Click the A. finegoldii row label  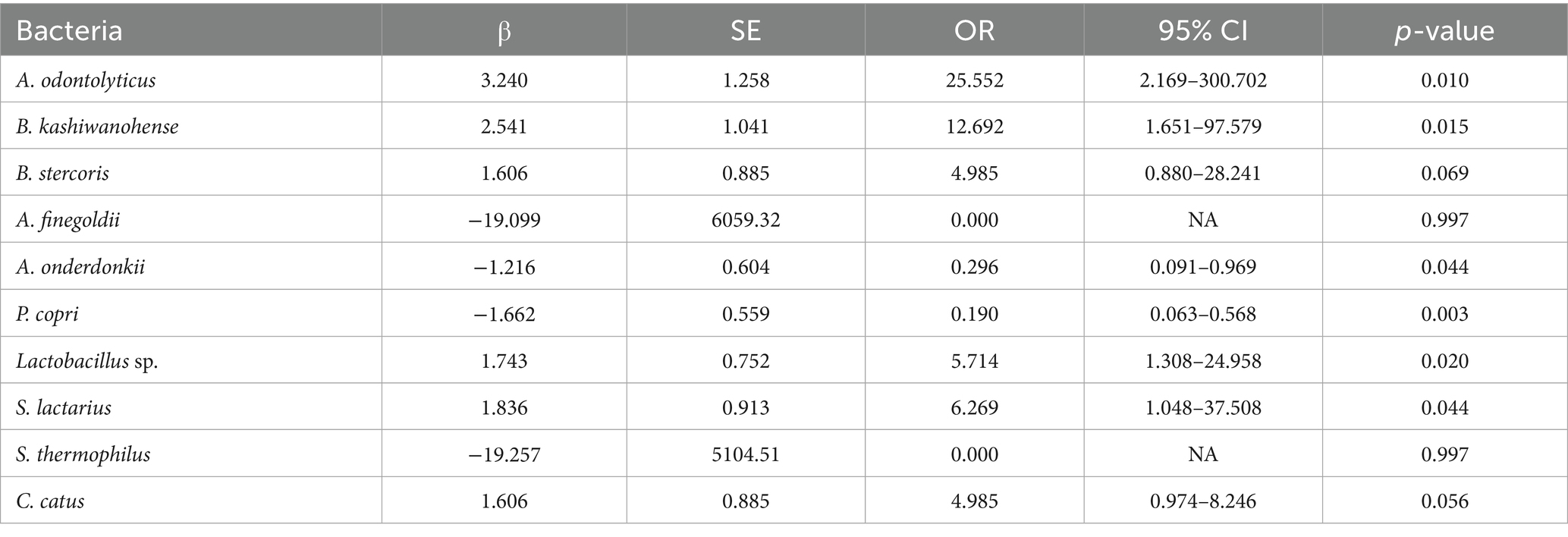[68, 220]
